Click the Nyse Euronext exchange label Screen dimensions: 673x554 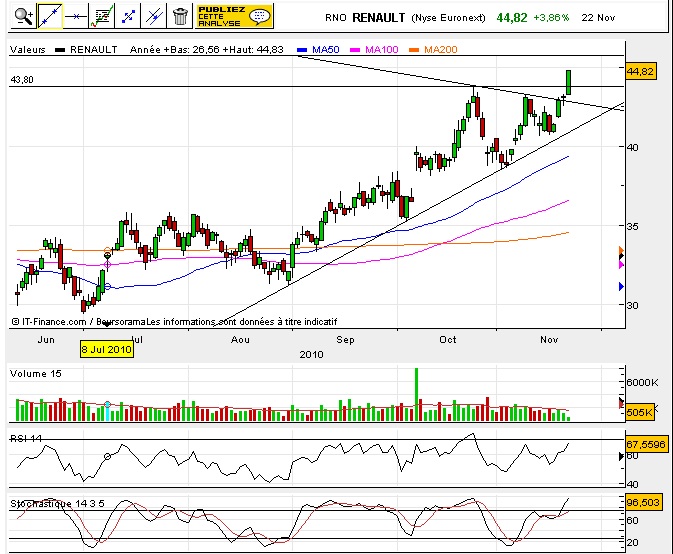click(449, 18)
